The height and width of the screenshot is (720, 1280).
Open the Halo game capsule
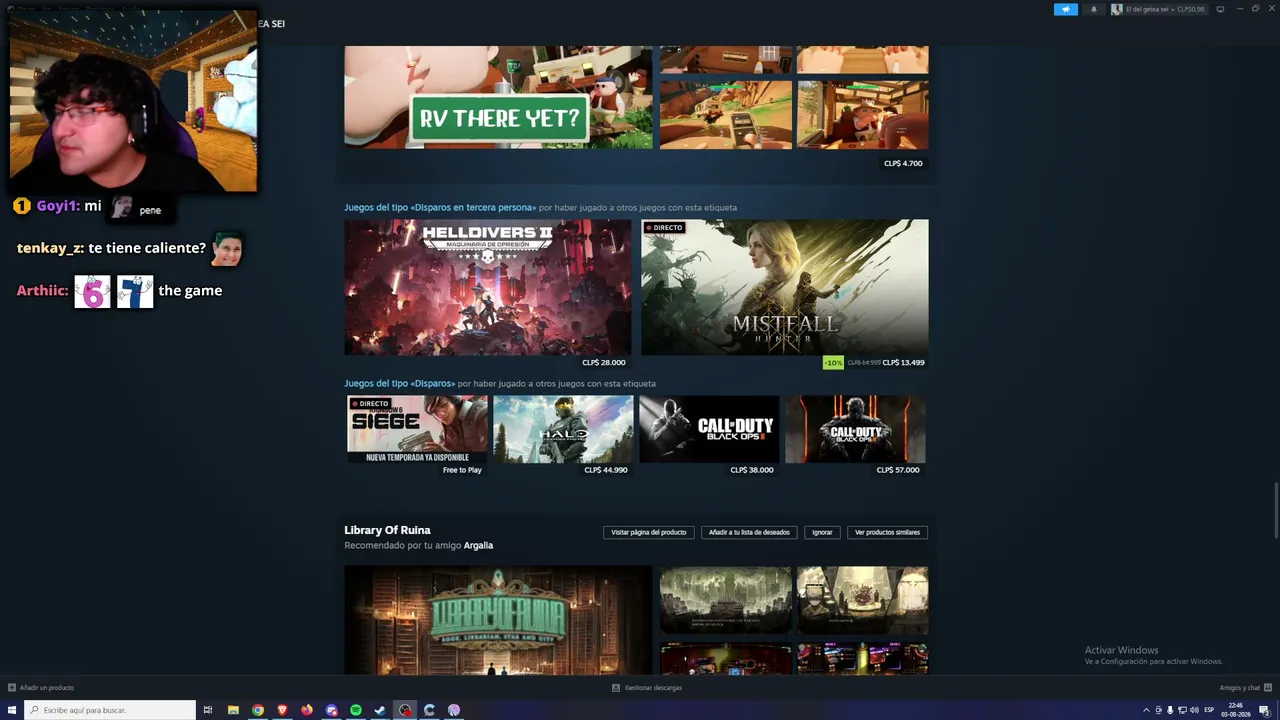(x=563, y=429)
